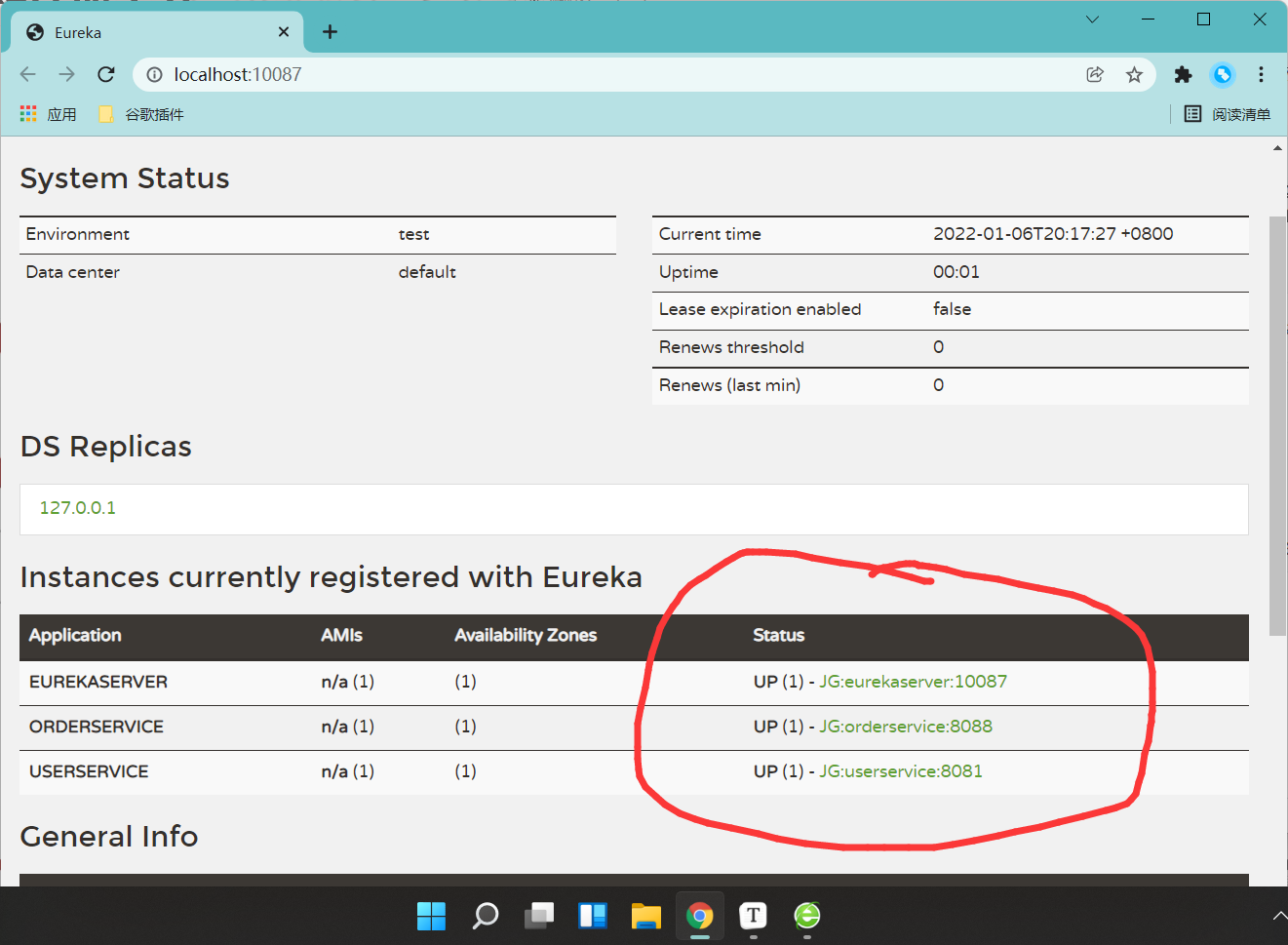Click the scrollbar up arrow
Screen dimensions: 1288x945
point(1277,148)
